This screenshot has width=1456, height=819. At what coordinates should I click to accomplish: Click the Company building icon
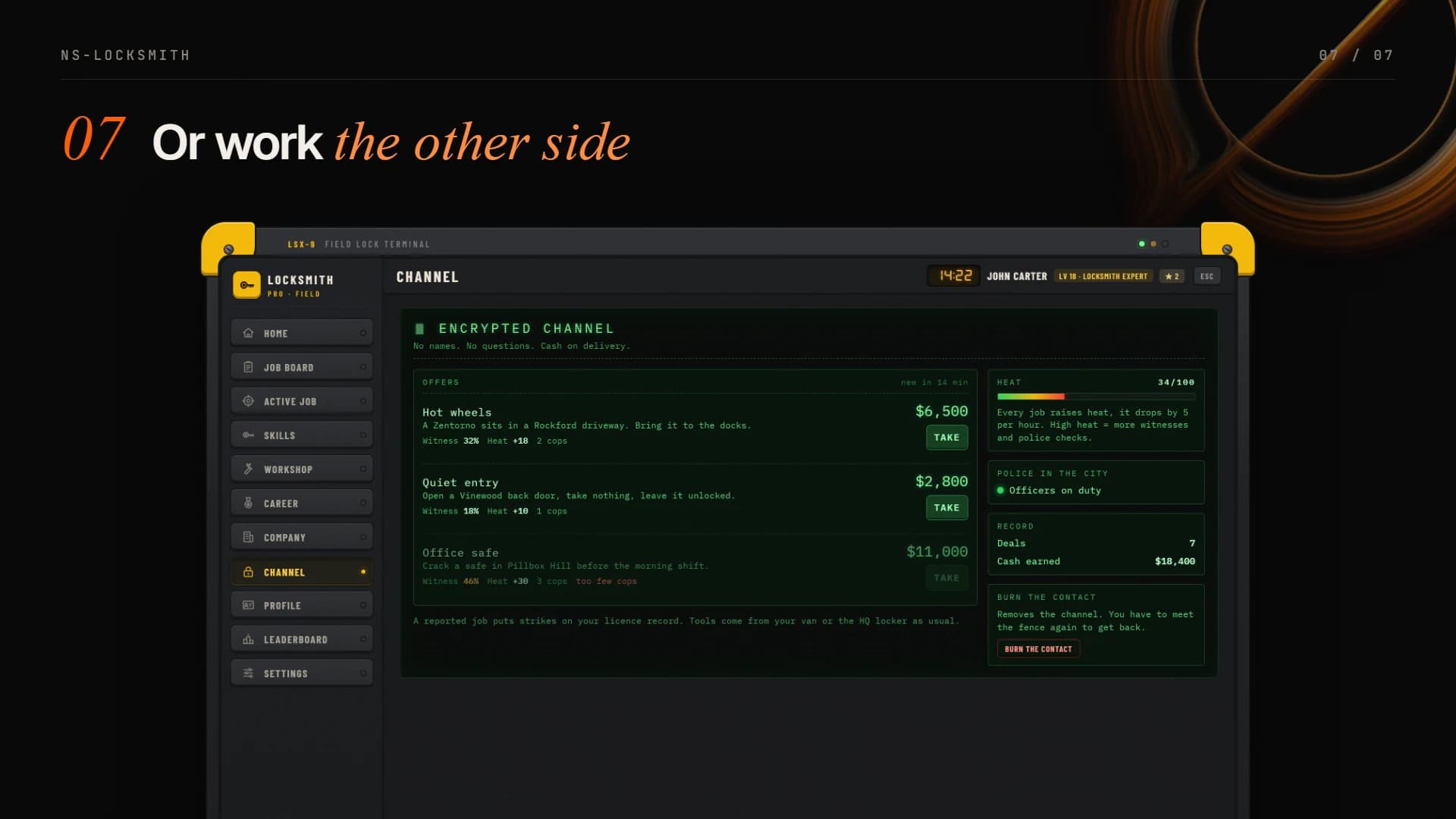(x=248, y=537)
